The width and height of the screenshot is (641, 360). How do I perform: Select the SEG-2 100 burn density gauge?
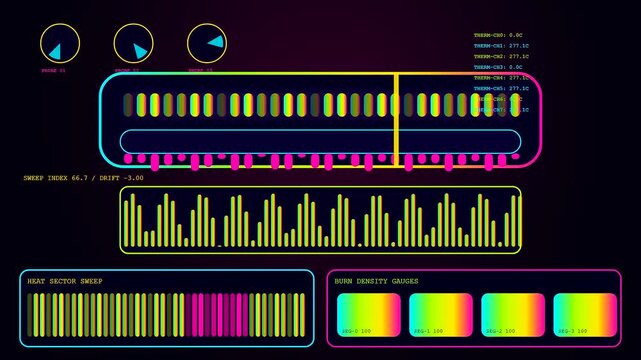click(513, 315)
